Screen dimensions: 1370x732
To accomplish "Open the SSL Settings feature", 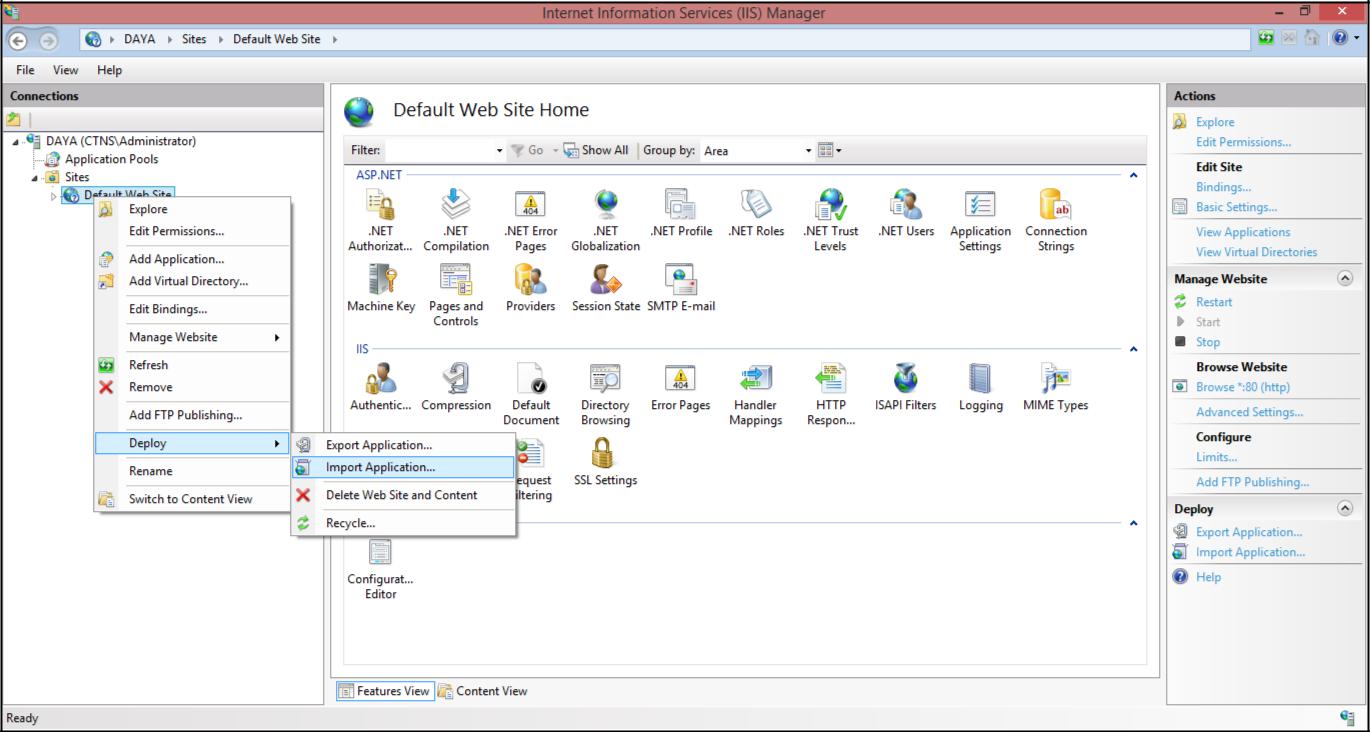I will click(x=605, y=463).
